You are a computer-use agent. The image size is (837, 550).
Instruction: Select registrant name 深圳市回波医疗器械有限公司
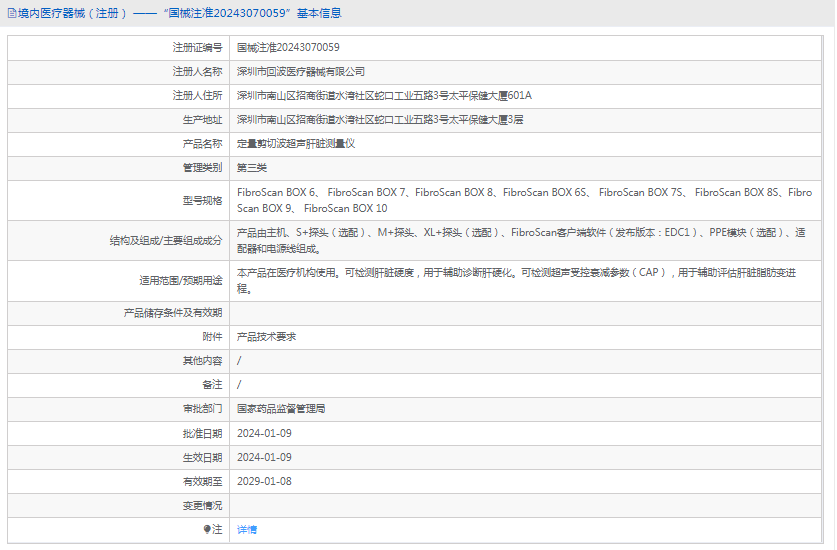(x=301, y=72)
